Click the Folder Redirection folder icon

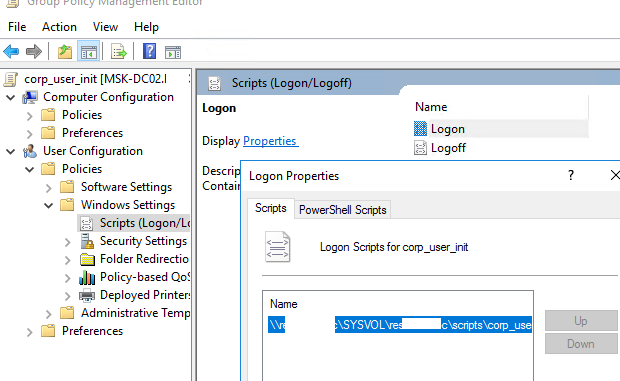click(87, 259)
